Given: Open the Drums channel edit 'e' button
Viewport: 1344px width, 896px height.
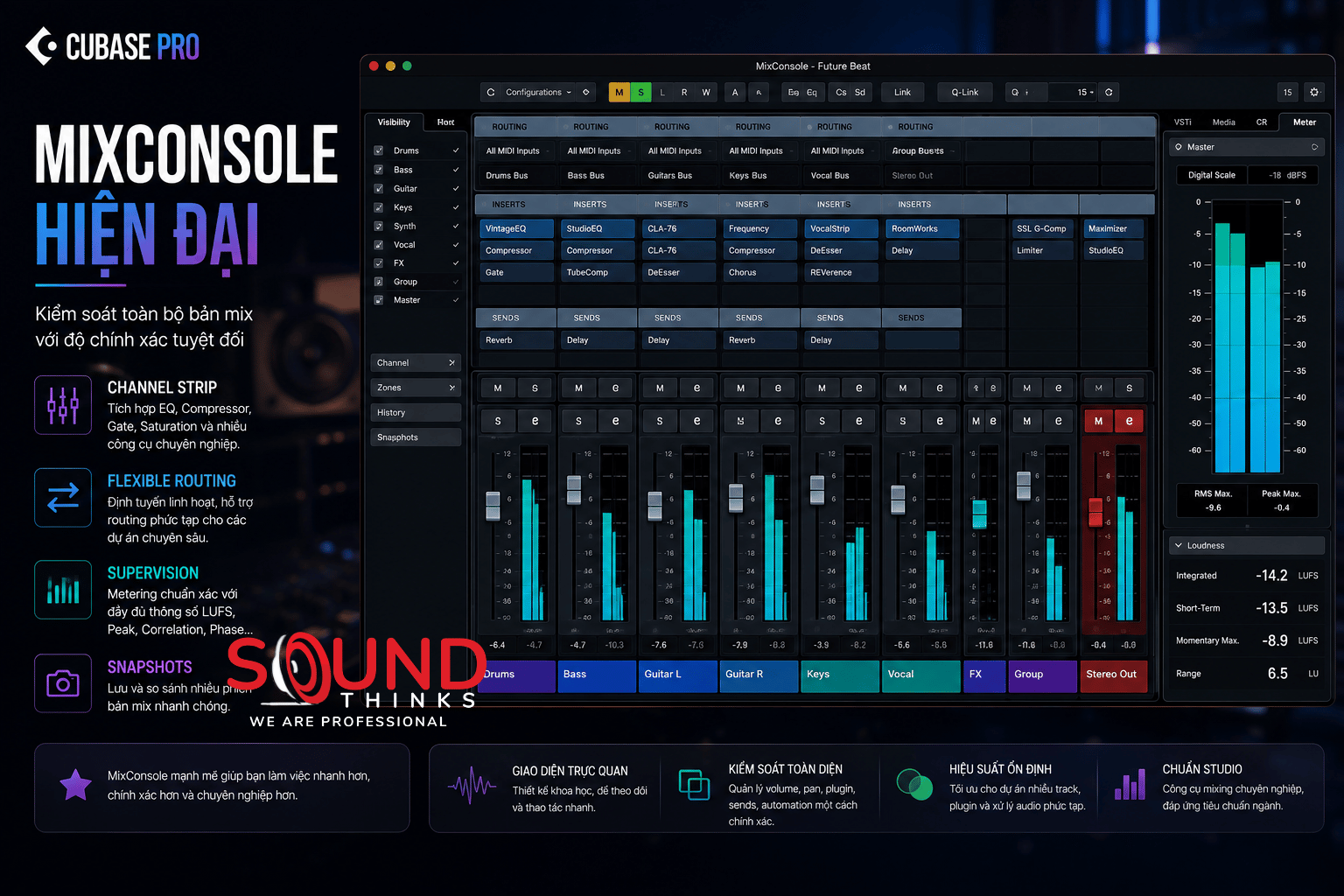Looking at the screenshot, I should pyautogui.click(x=535, y=421).
